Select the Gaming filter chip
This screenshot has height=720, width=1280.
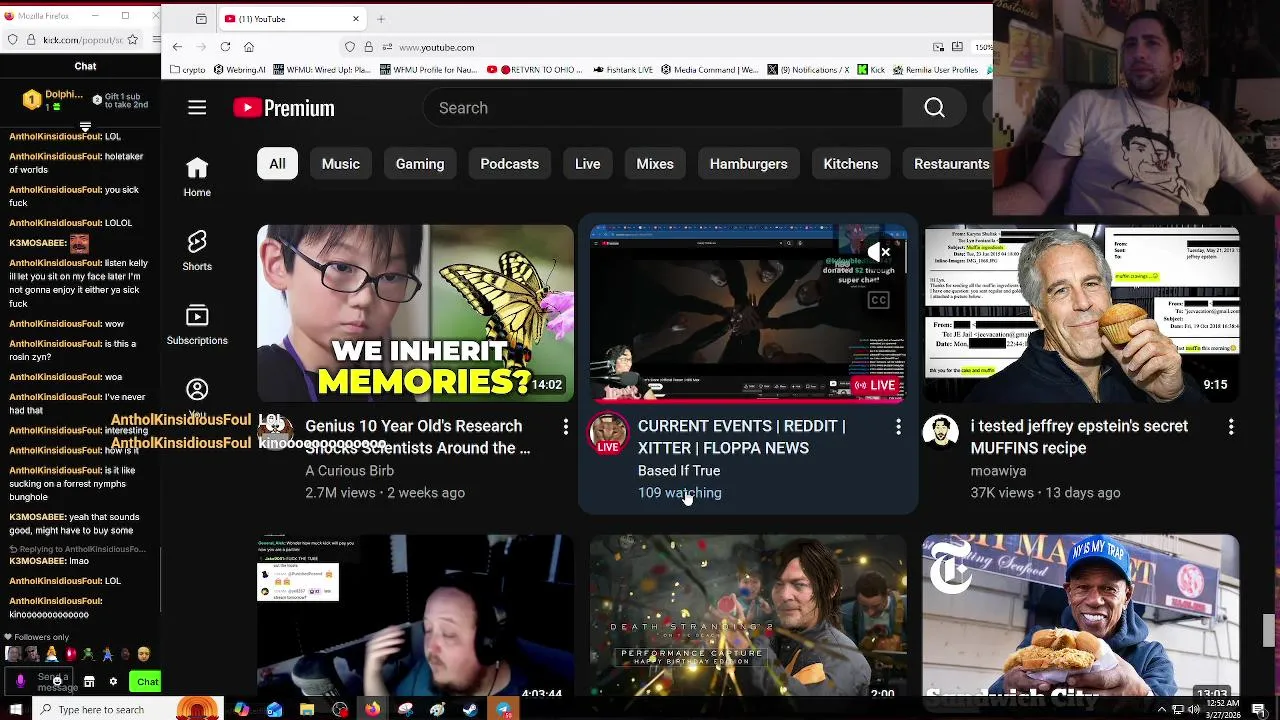[420, 164]
